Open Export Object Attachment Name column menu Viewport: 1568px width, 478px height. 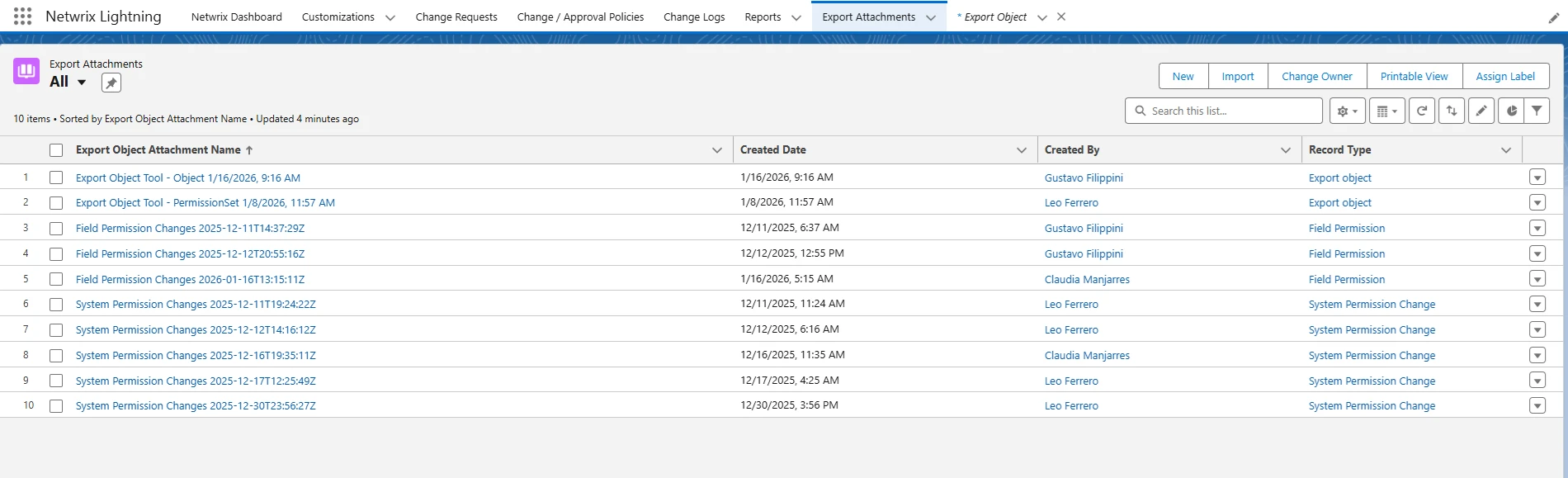coord(716,150)
